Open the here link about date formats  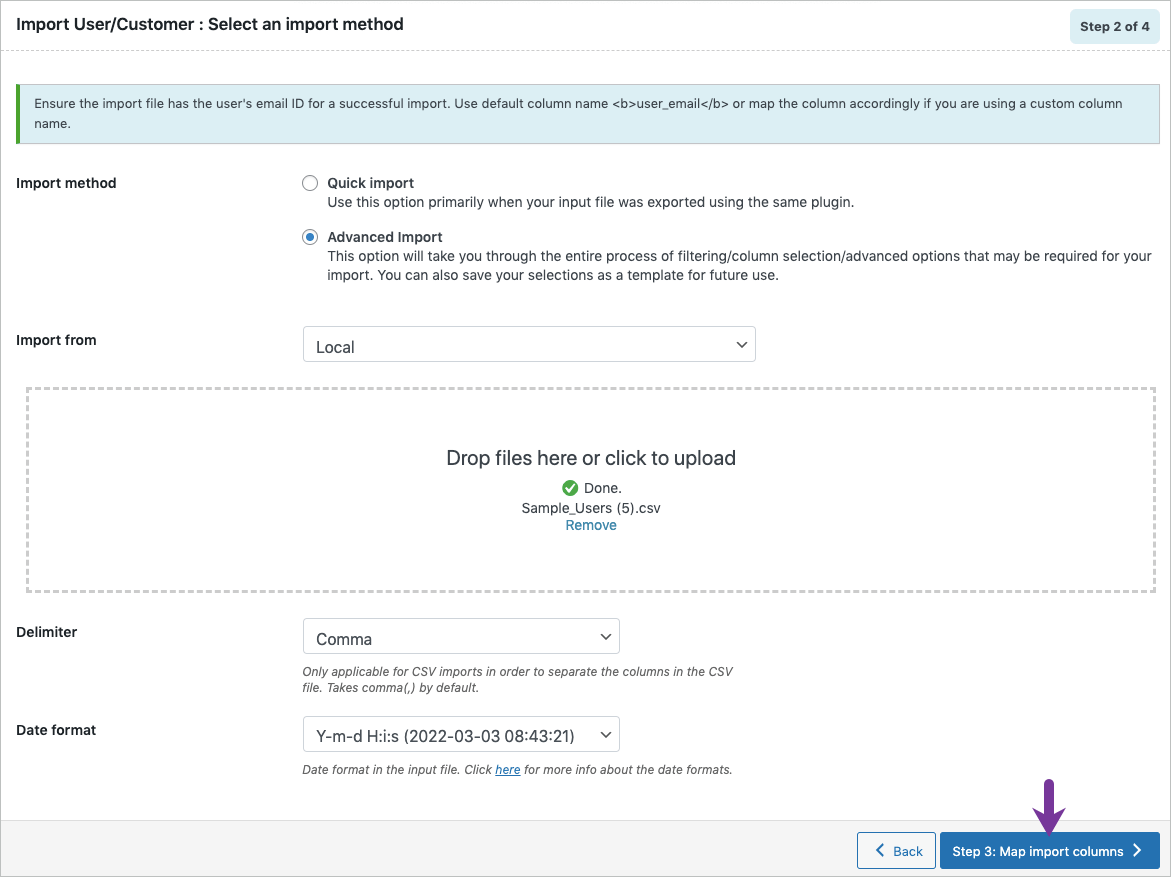(x=507, y=769)
